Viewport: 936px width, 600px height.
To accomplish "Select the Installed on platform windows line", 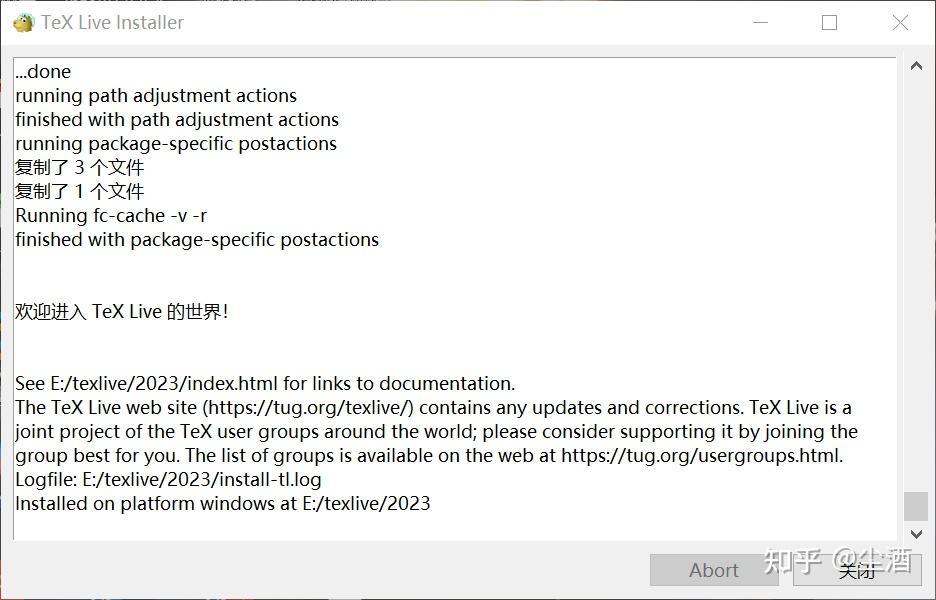I will click(221, 503).
